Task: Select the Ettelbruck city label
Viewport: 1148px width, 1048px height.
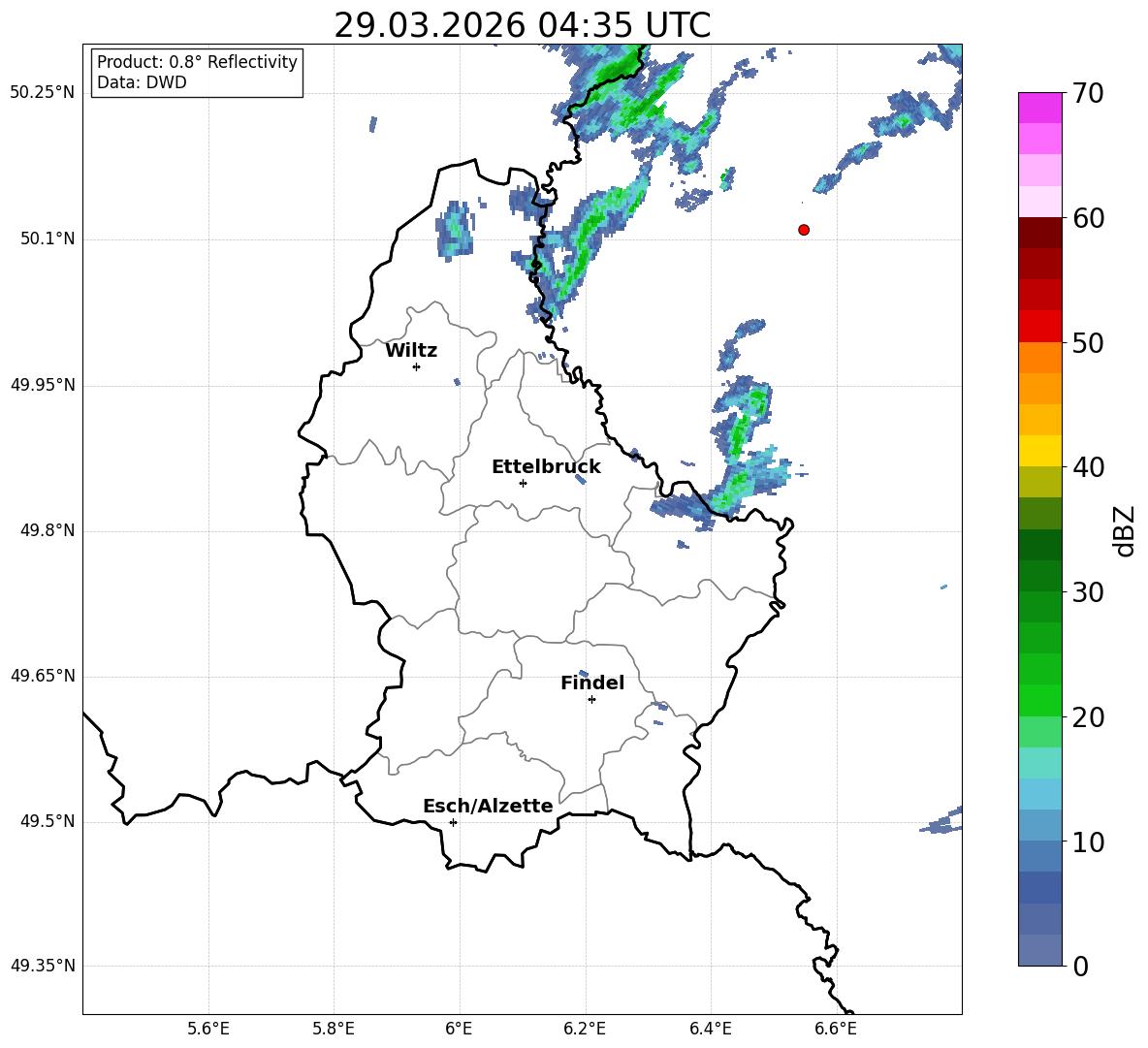Action: click(546, 467)
